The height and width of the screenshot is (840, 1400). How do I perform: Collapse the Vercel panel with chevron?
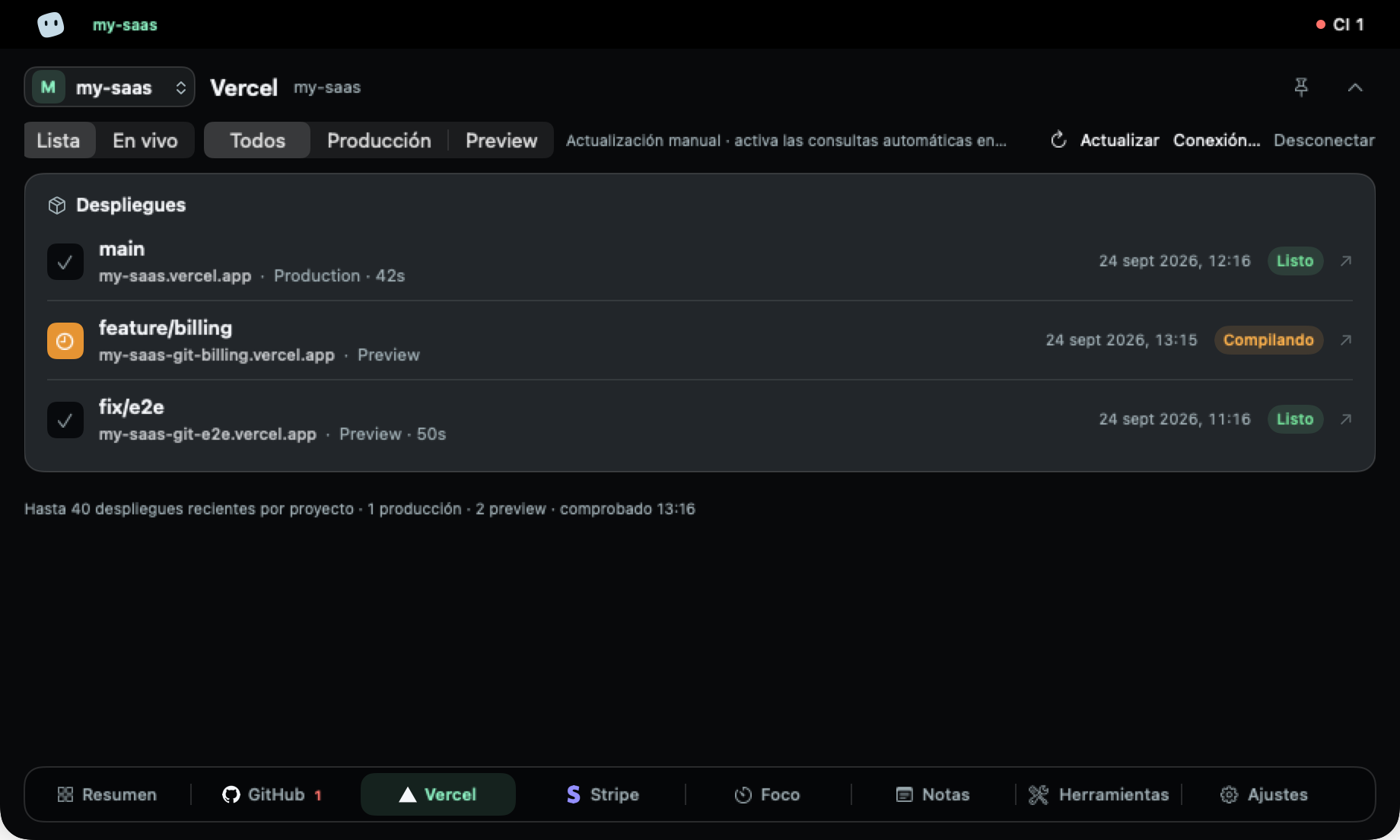pos(1355,87)
